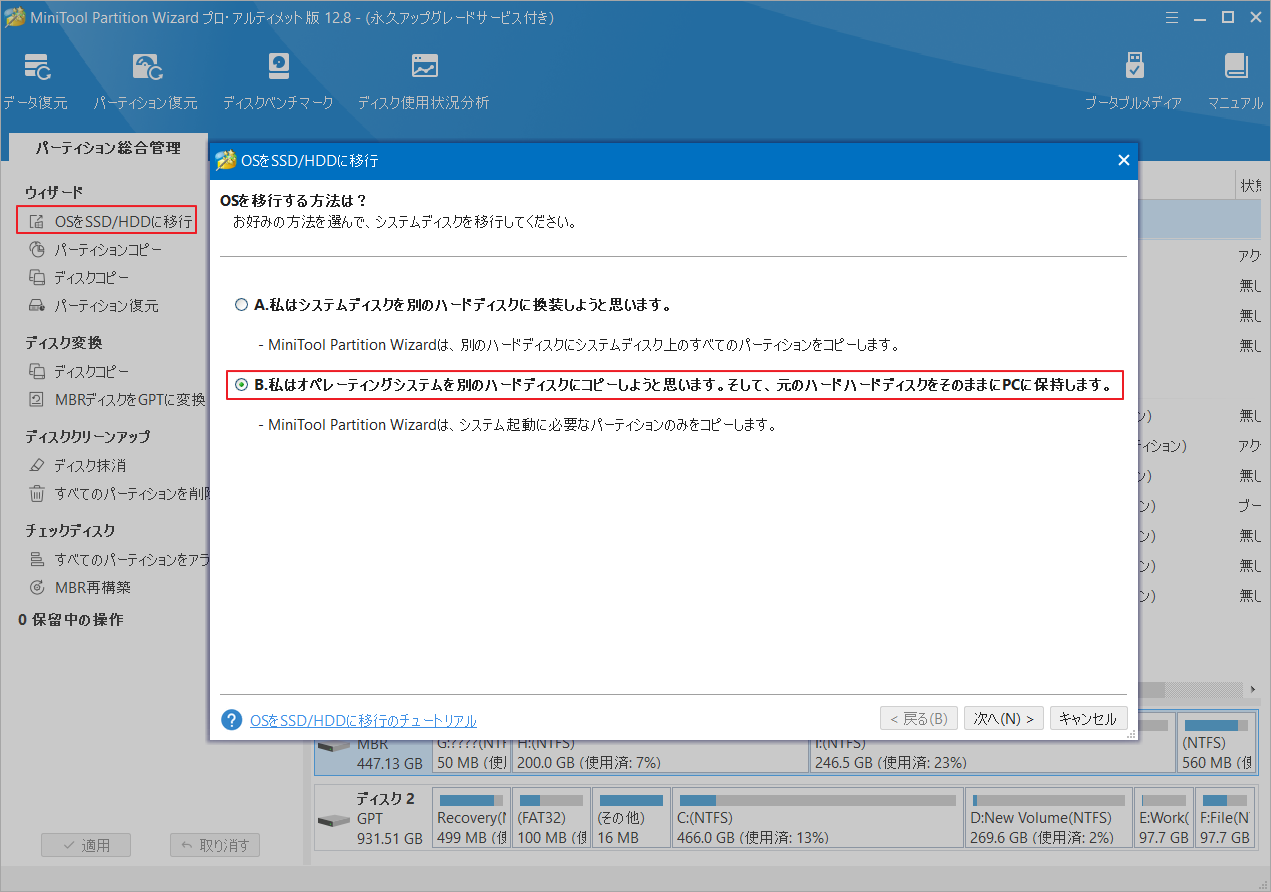This screenshot has width=1271, height=892.
Task: Select option A to copy the entire disk
Action: pos(241,305)
